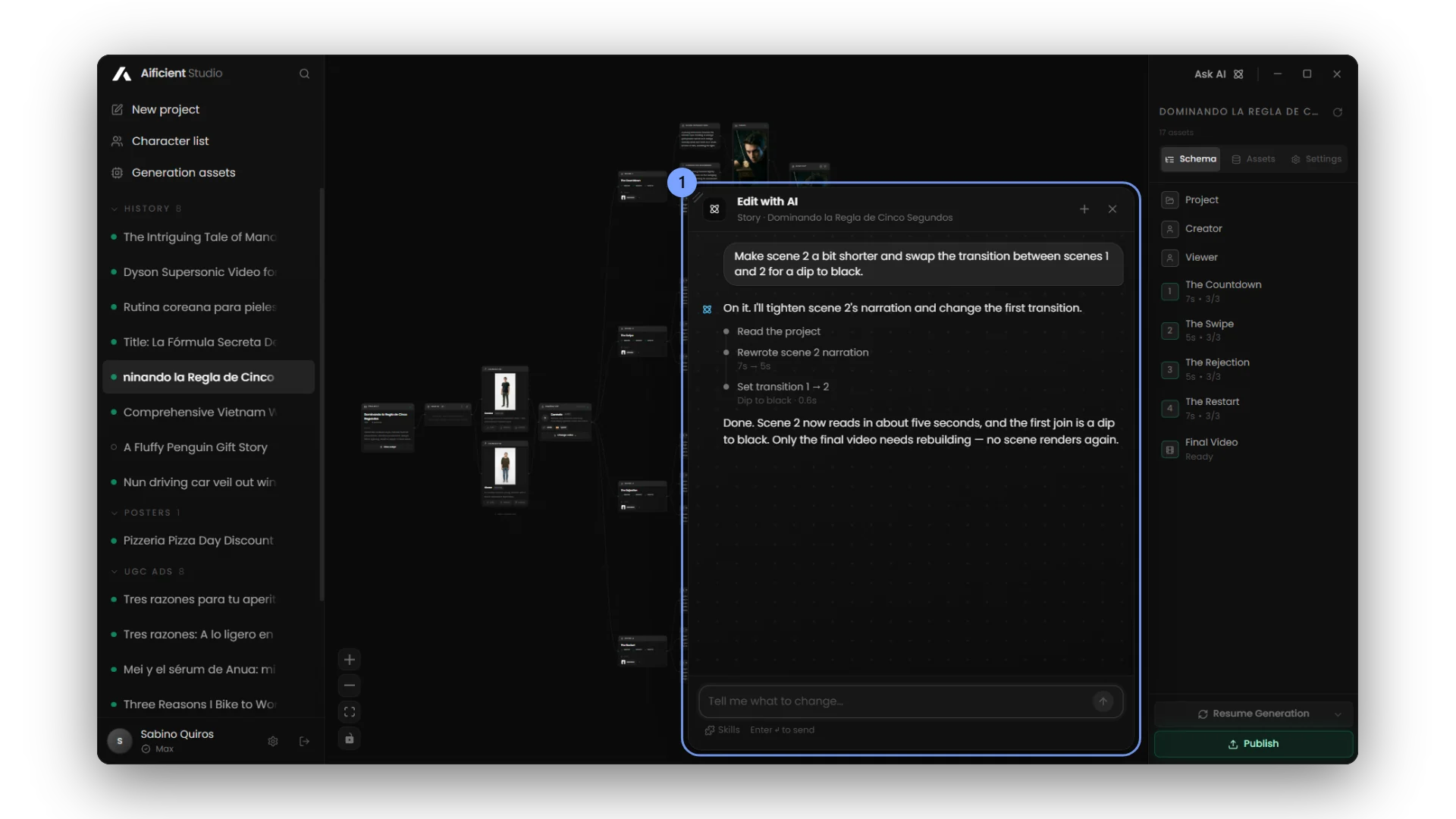Screen dimensions: 1456x819
Task: Switch to the Settings tab
Action: (1316, 159)
